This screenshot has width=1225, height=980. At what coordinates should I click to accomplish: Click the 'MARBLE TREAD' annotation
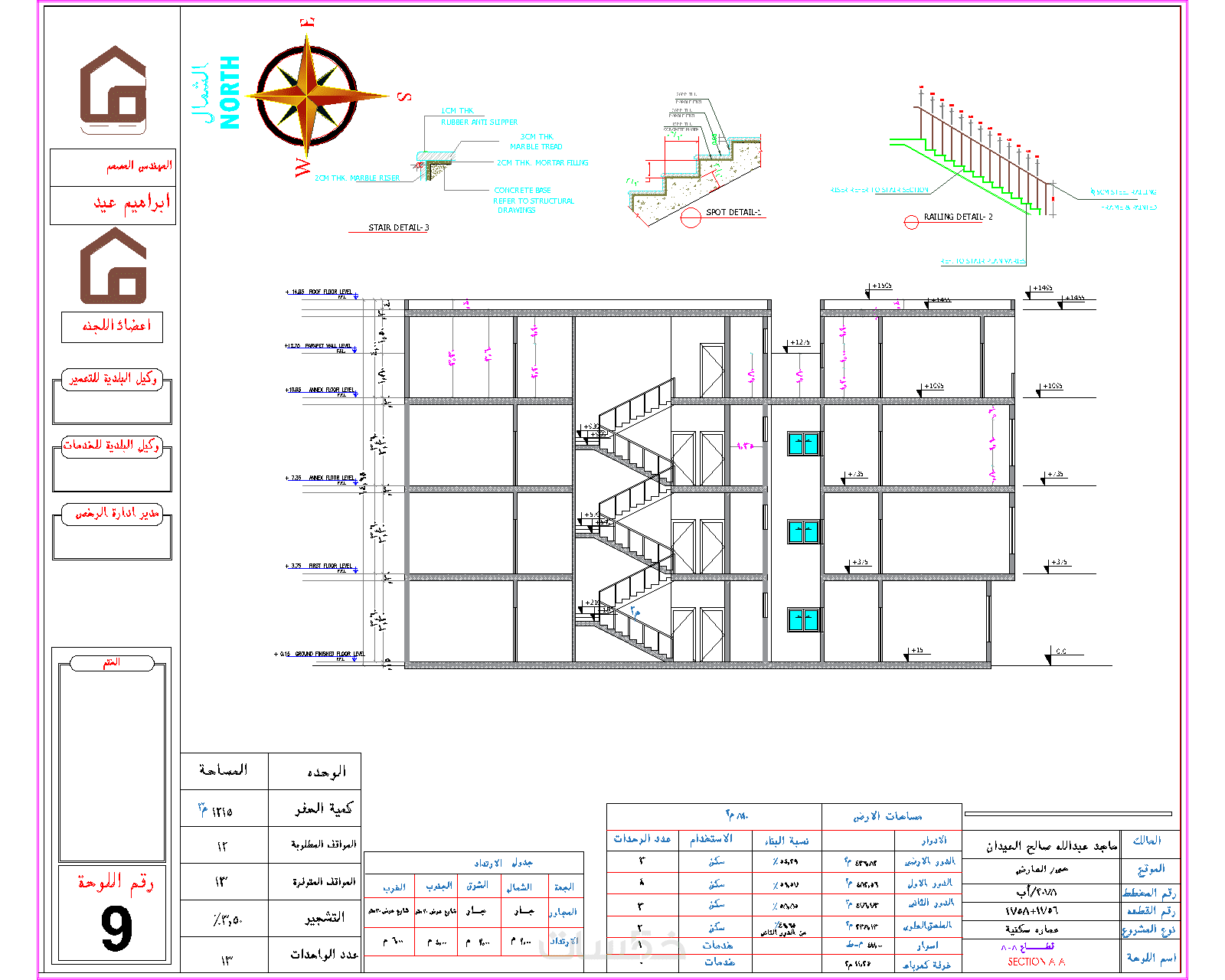[536, 146]
